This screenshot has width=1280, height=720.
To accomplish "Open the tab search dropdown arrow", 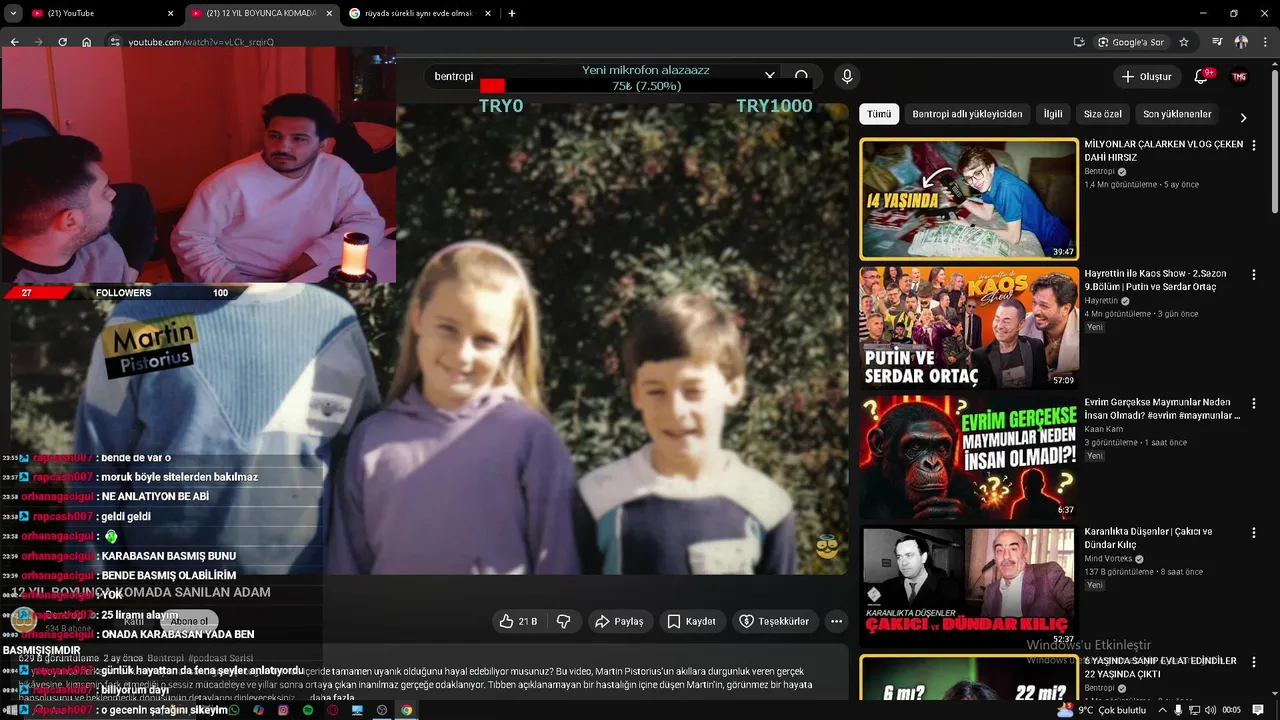I will click(x=13, y=13).
